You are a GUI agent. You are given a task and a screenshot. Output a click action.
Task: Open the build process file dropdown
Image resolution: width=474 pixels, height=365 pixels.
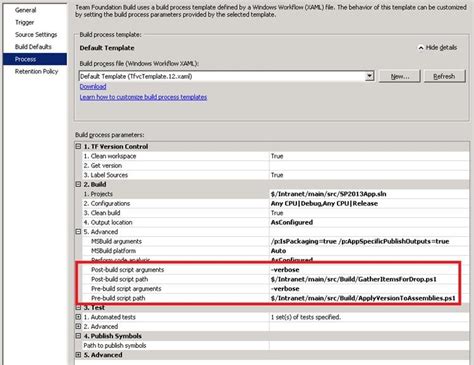[369, 76]
